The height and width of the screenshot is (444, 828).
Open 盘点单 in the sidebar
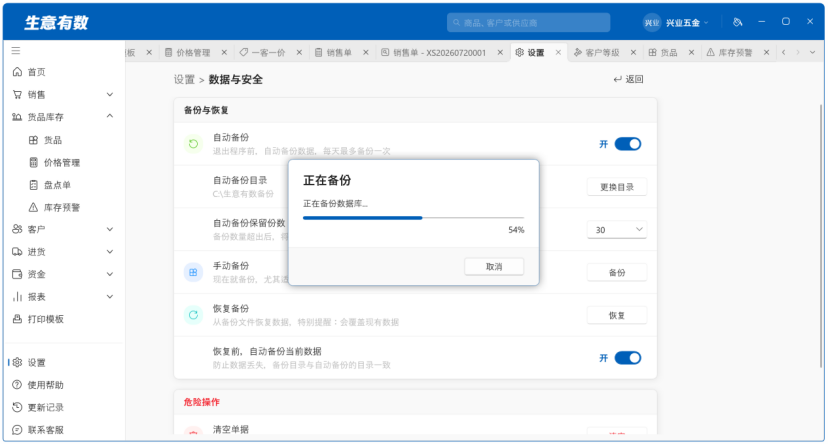pos(57,185)
